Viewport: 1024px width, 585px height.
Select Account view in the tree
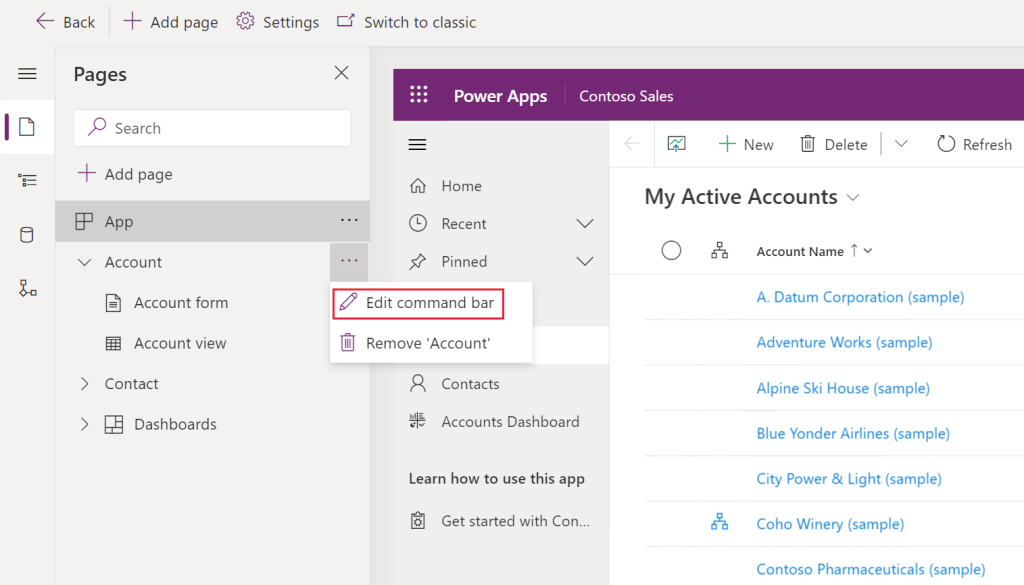tap(180, 343)
